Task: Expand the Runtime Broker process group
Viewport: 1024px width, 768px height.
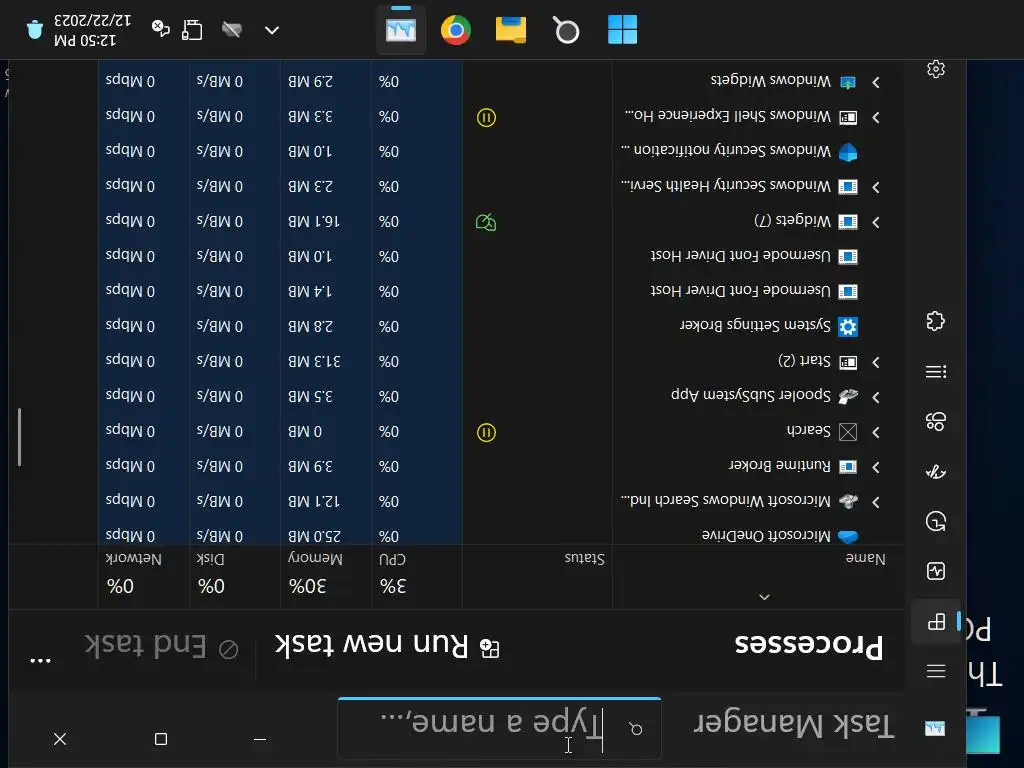Action: [x=876, y=467]
